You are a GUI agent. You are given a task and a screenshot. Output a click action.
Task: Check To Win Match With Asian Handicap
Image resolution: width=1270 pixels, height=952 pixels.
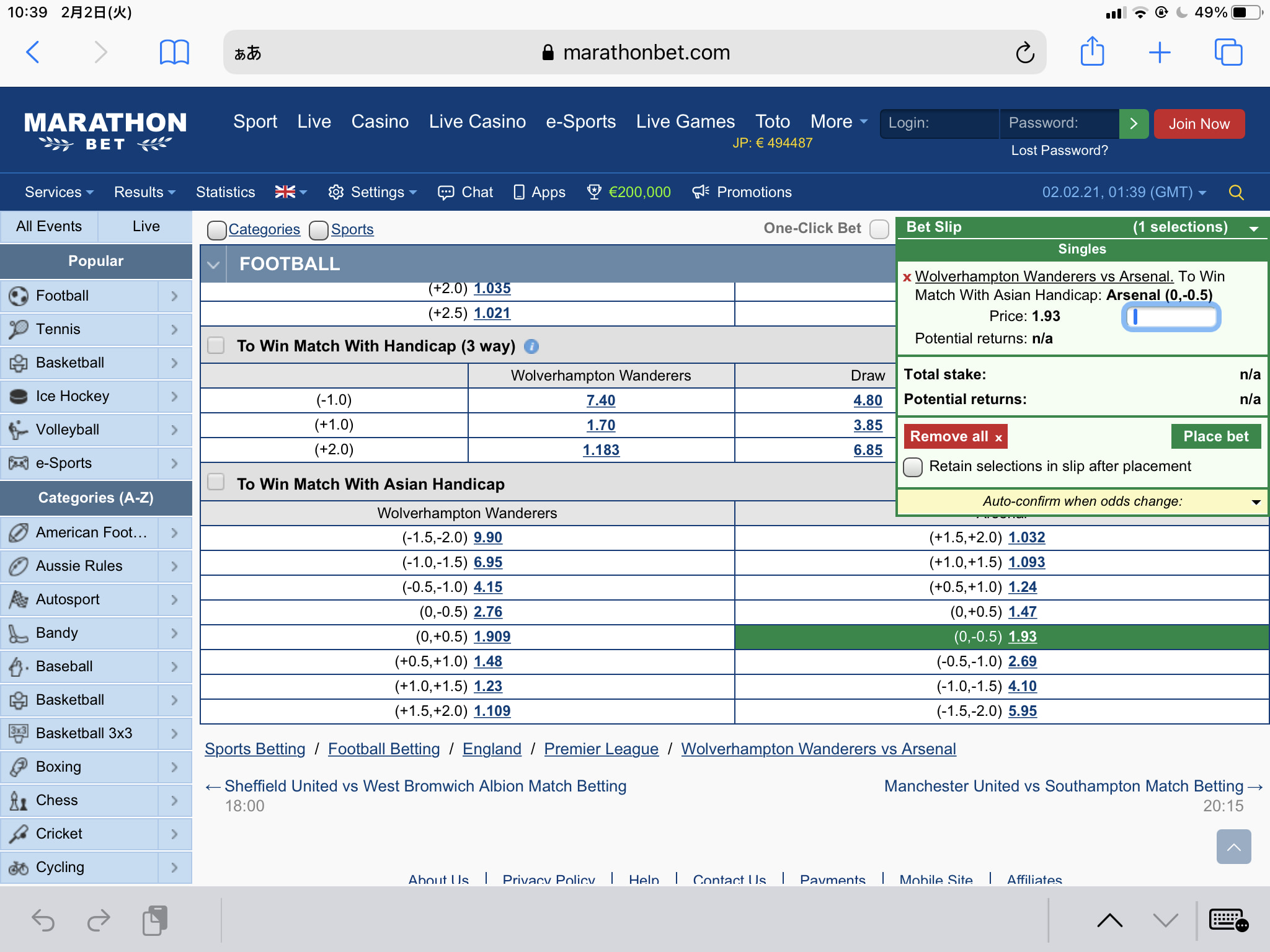(216, 482)
